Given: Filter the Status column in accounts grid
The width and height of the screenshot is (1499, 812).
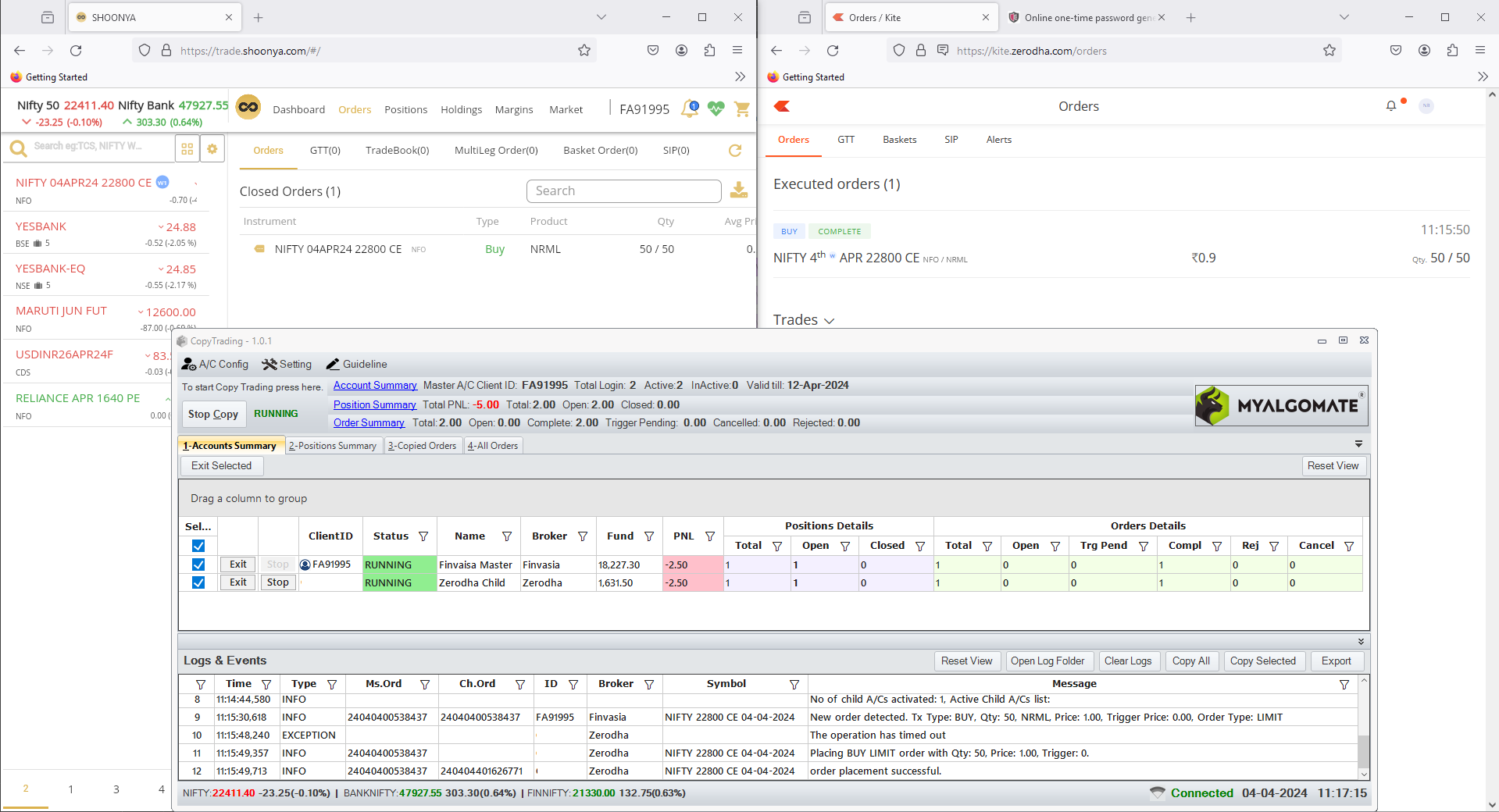Looking at the screenshot, I should click(423, 536).
